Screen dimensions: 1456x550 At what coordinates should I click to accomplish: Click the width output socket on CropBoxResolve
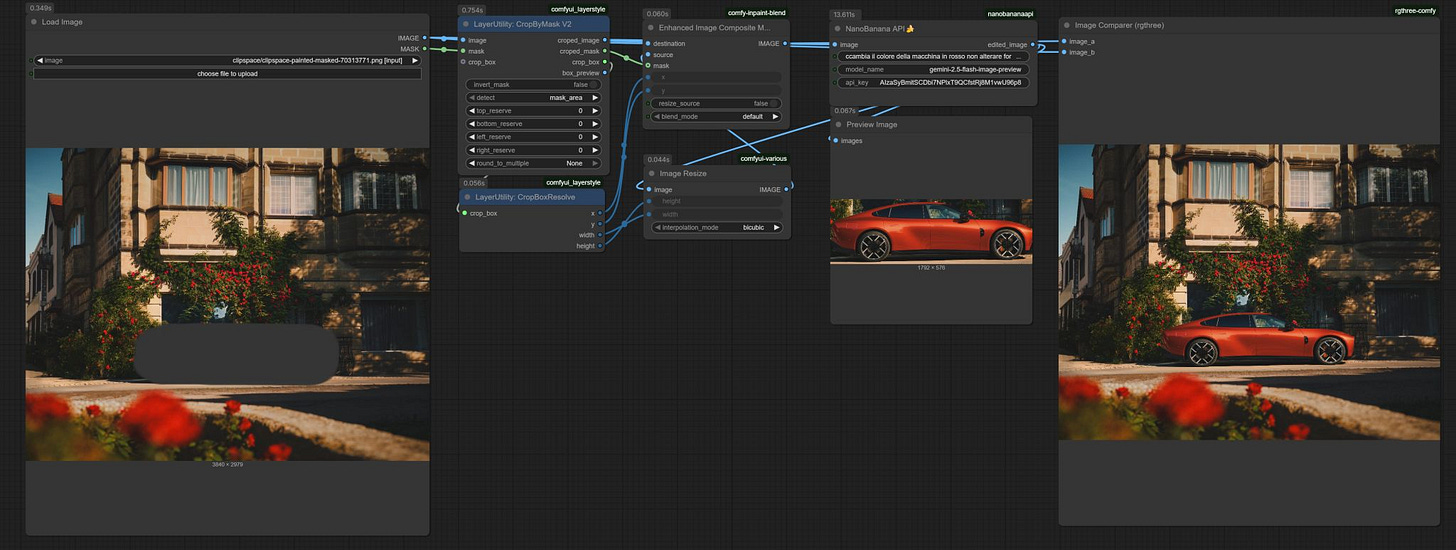coord(600,235)
